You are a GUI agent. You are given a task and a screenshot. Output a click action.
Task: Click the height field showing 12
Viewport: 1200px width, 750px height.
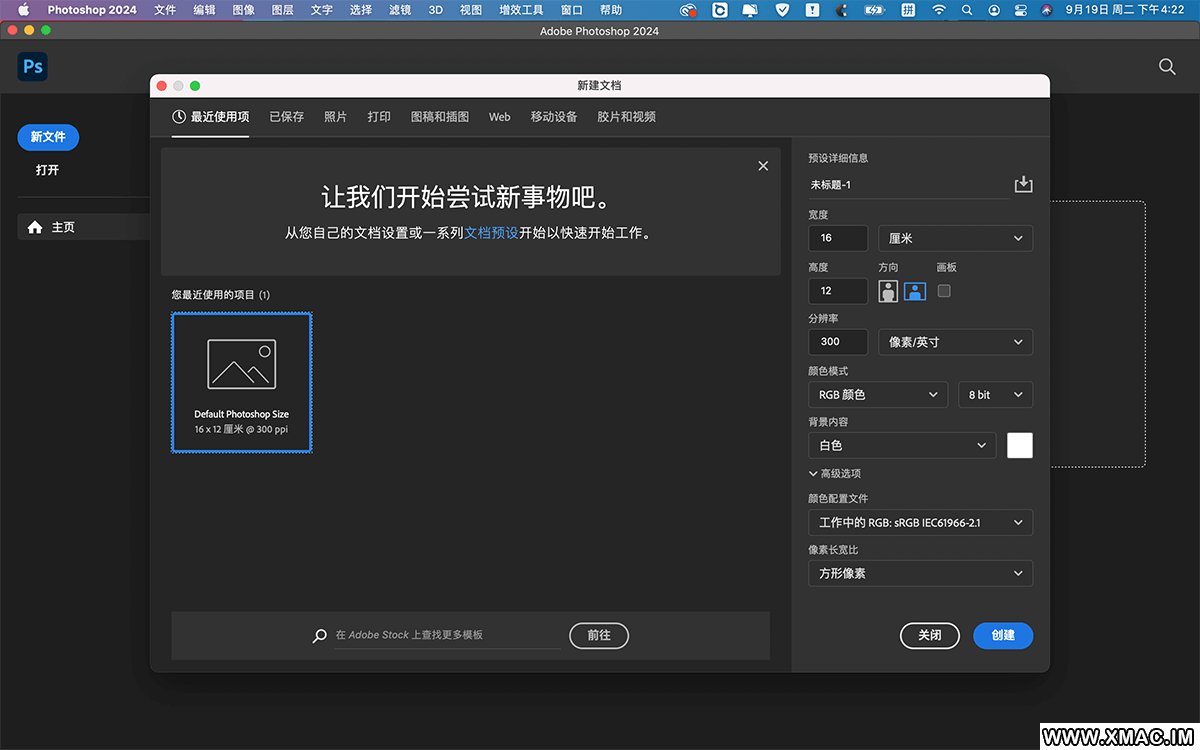(838, 291)
